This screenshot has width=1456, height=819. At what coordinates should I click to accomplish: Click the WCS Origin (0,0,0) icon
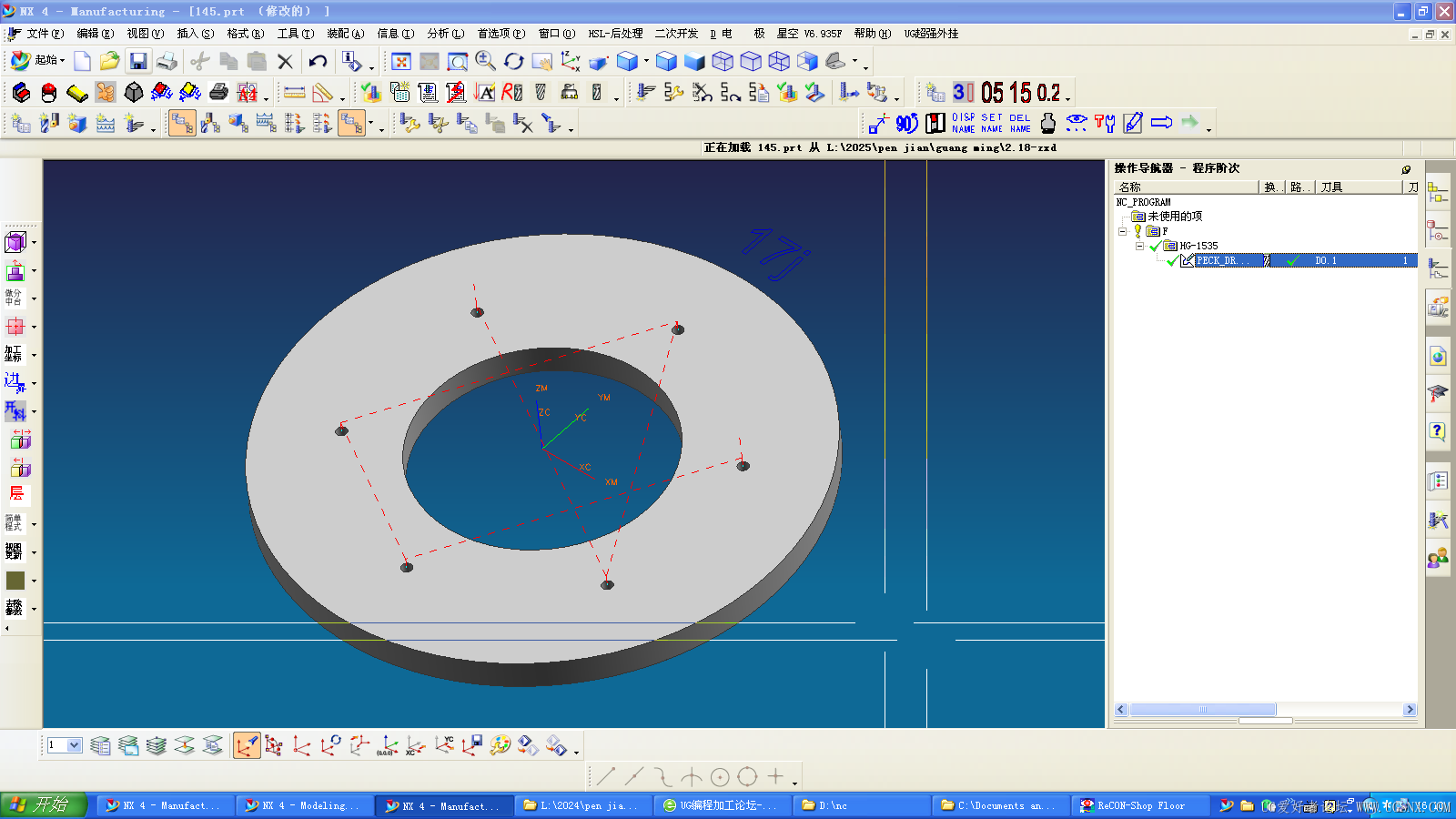click(387, 746)
